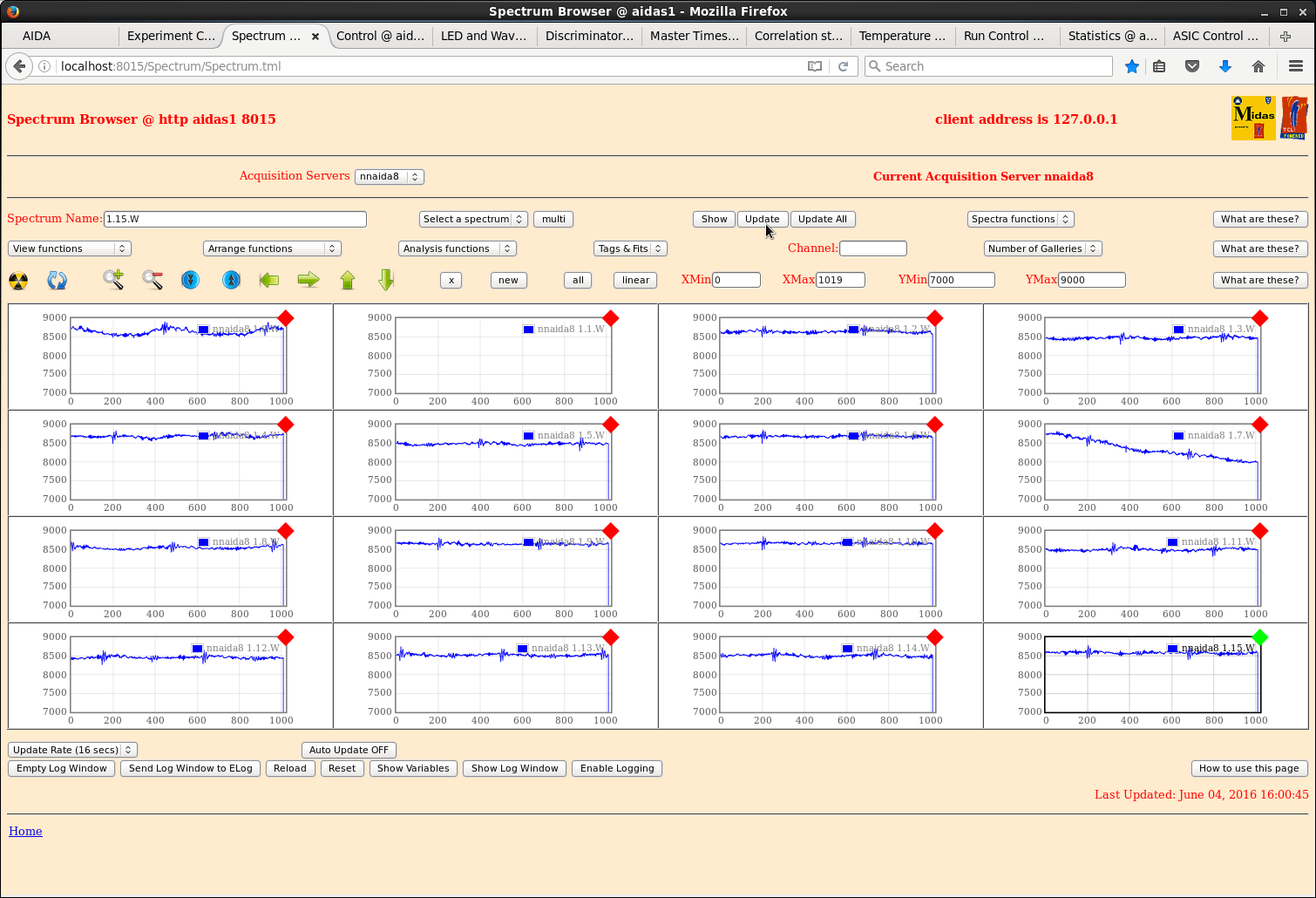Toggle red diamond marker on nnaida8 1.11.W plot
Viewport: 1316px width, 898px height.
point(1260,531)
